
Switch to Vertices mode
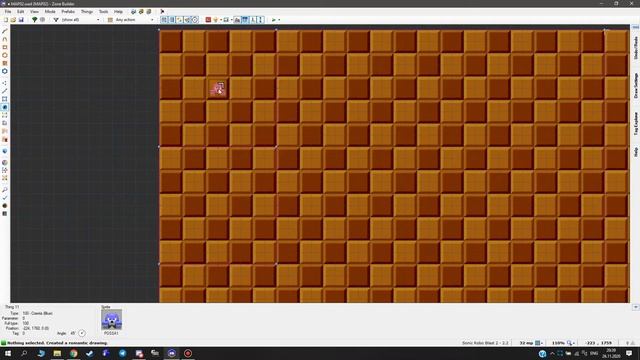(x=5, y=83)
